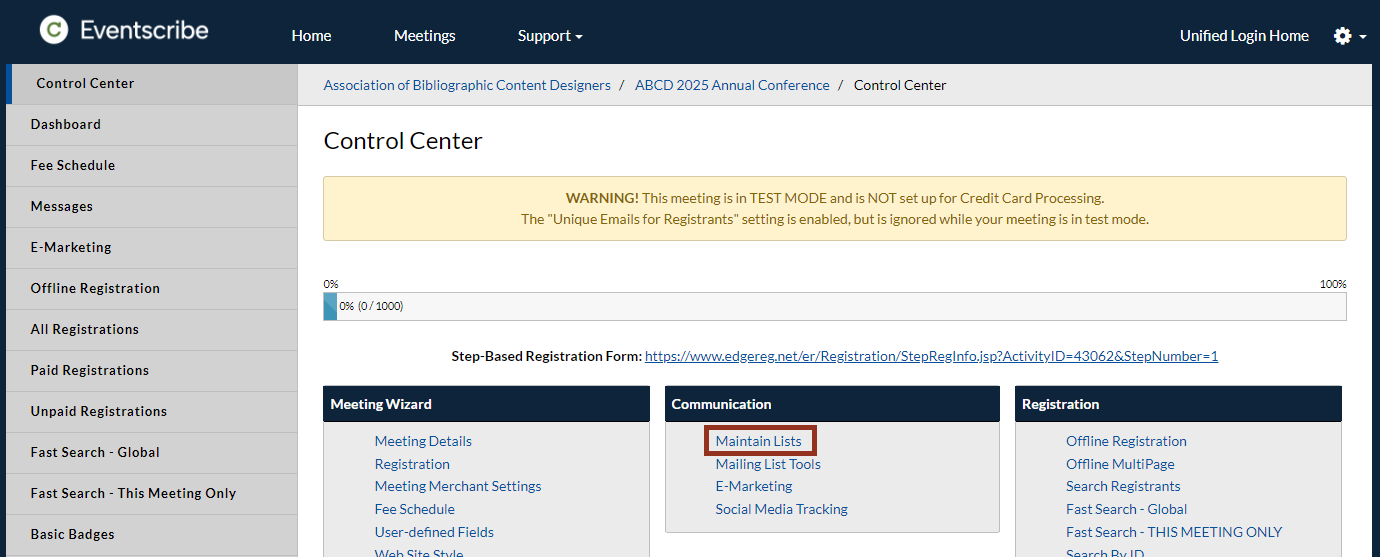
Task: Open All Registrations in the sidebar
Action: 152,330
